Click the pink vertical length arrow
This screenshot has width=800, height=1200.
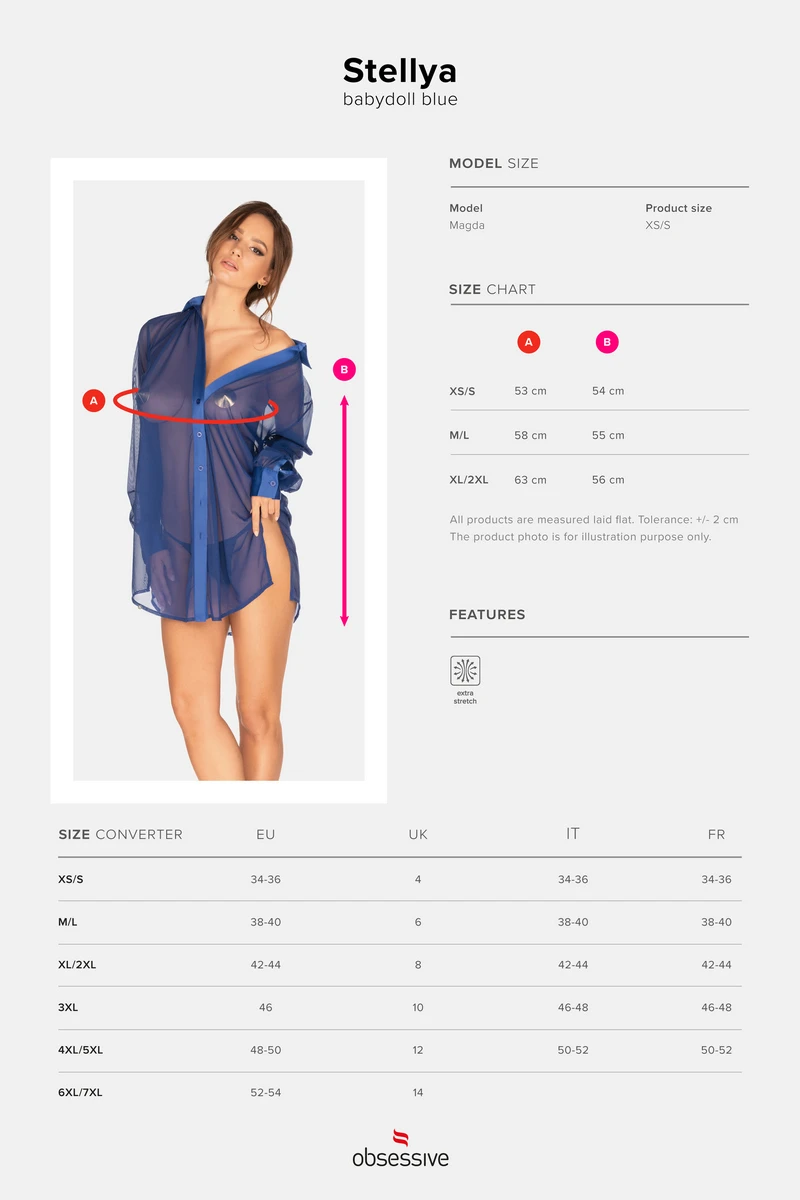[x=344, y=510]
